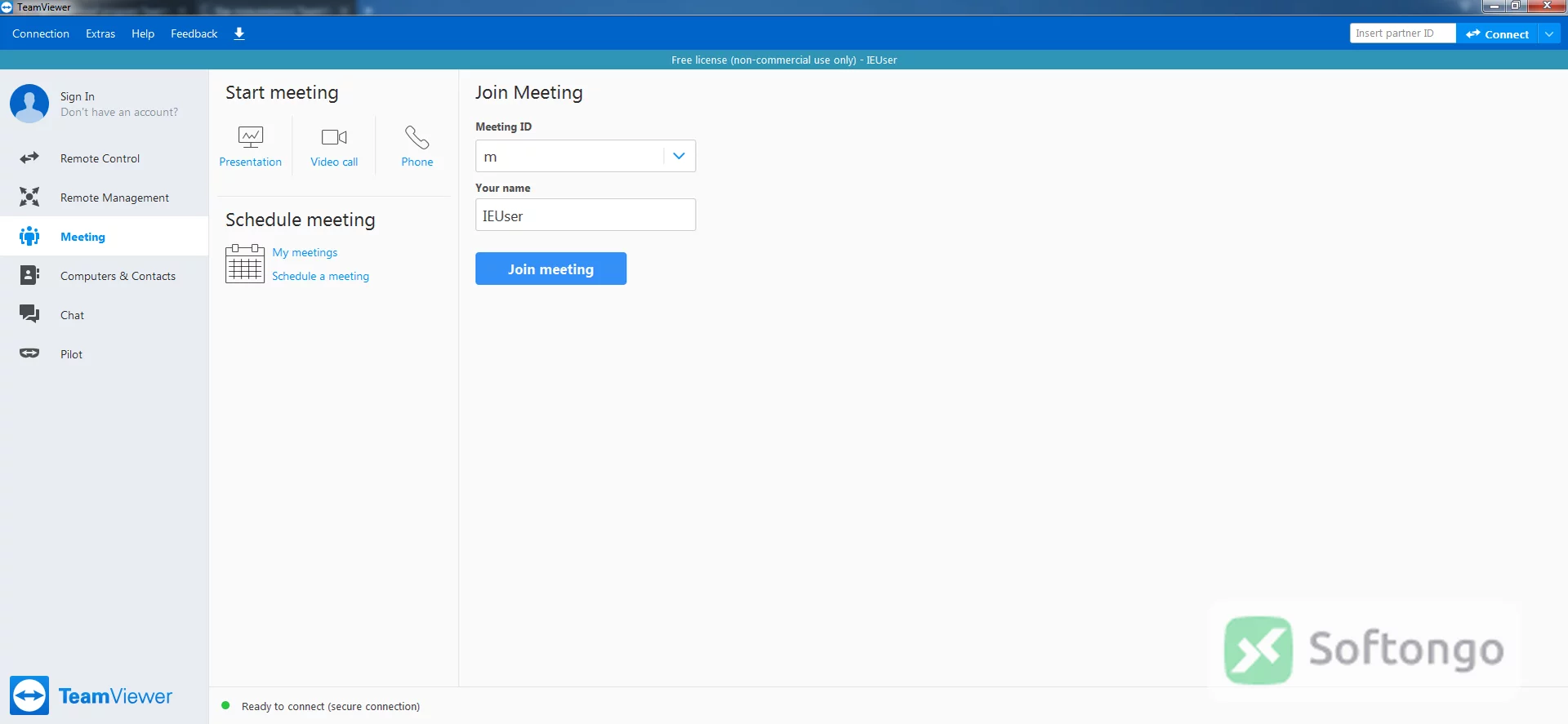Click the Remote Management icon

click(29, 197)
